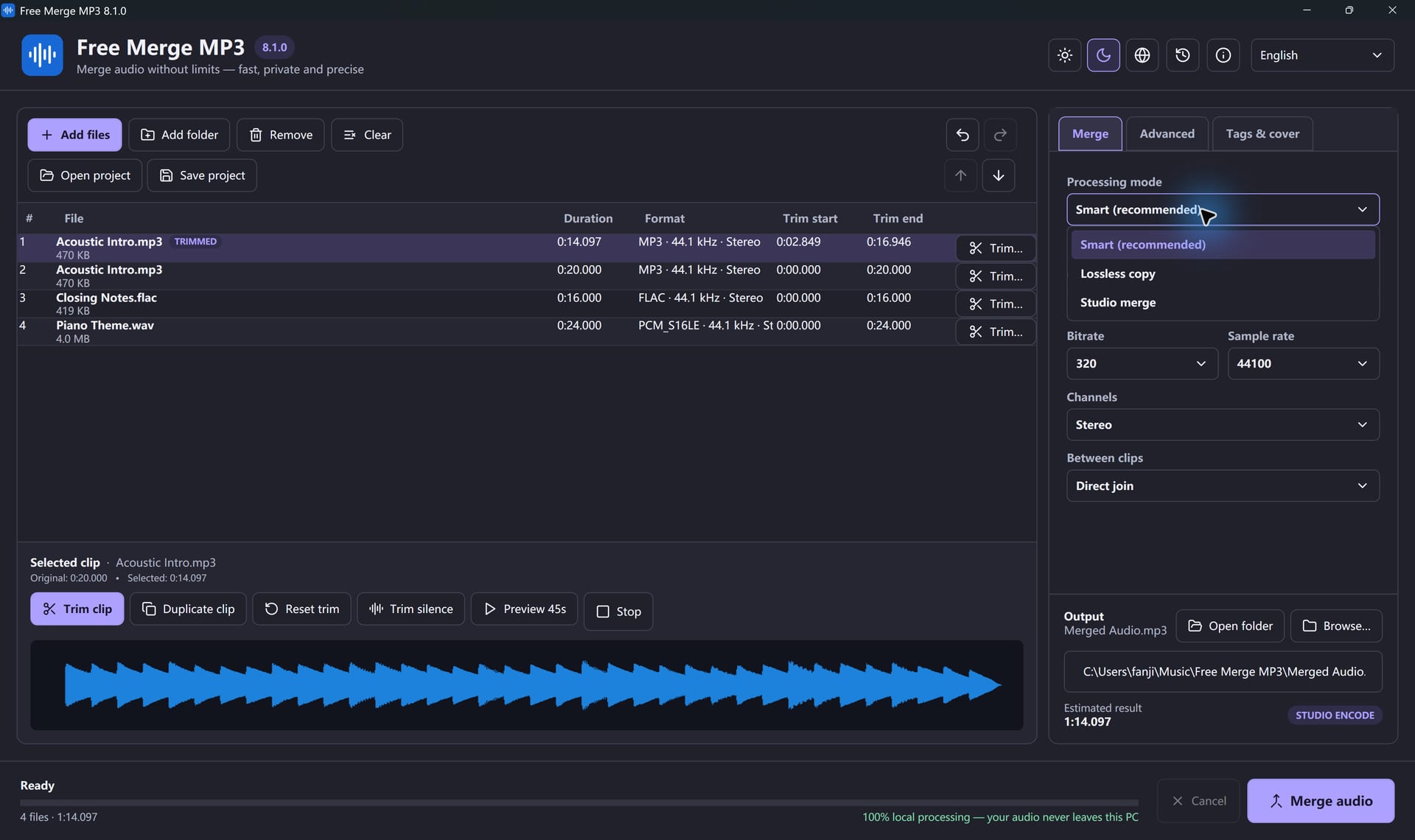Move selected clip down arrow

(x=999, y=175)
